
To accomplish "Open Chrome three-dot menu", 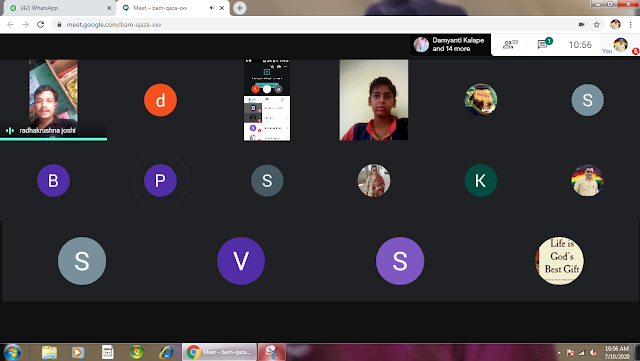I will click(x=630, y=25).
